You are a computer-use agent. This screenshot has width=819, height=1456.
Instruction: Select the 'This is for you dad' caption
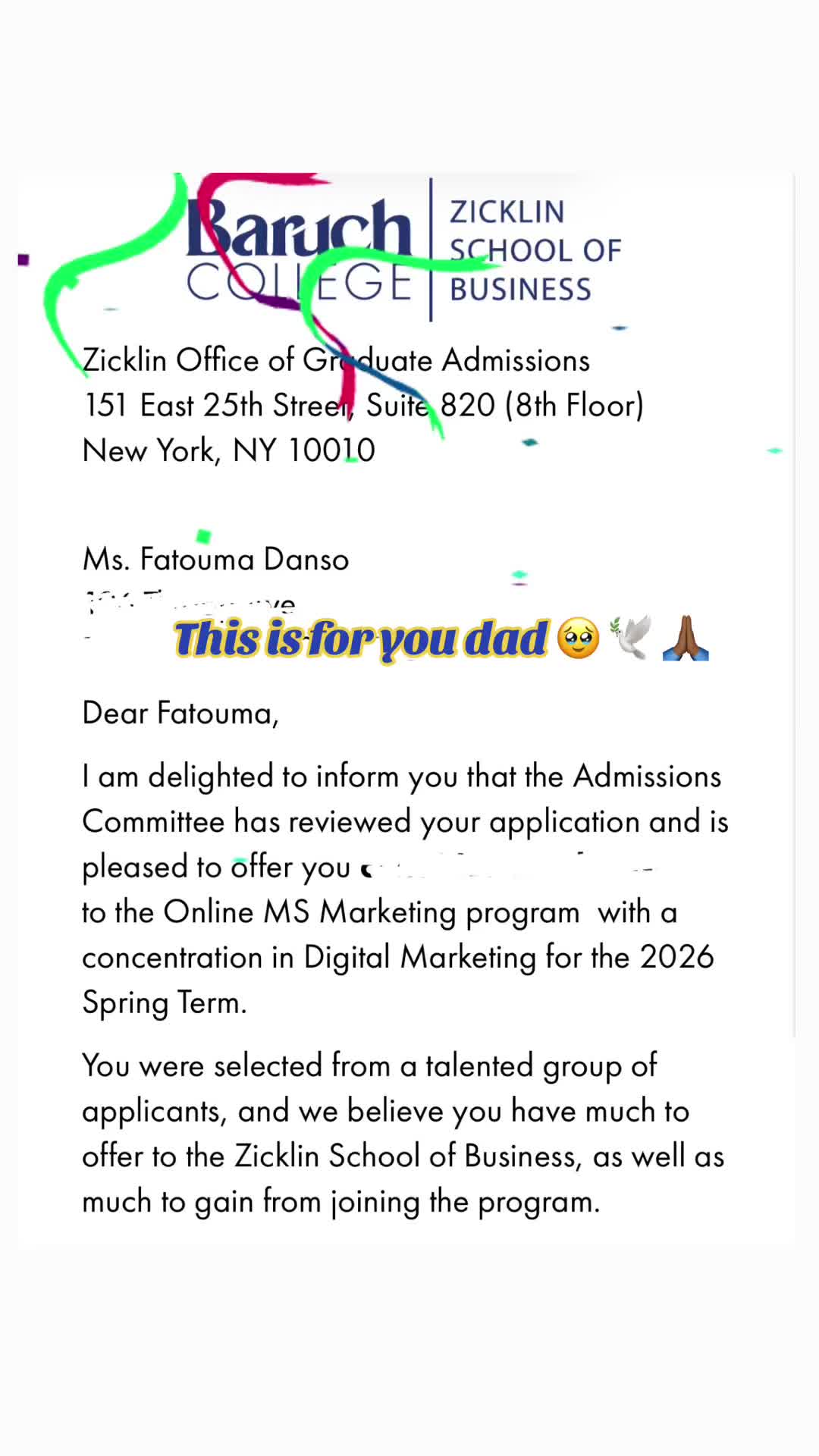click(361, 639)
